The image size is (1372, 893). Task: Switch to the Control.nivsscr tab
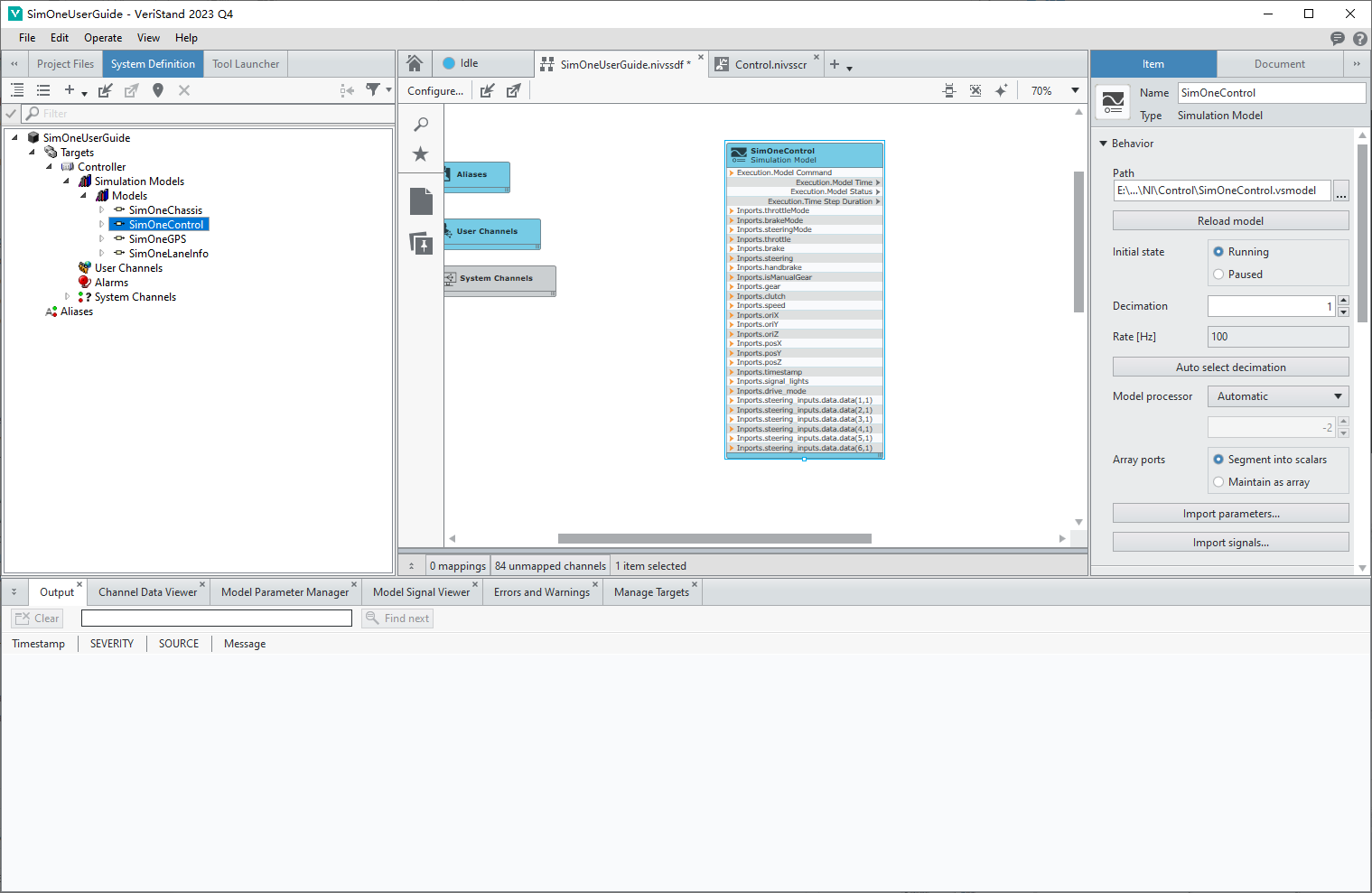click(770, 65)
